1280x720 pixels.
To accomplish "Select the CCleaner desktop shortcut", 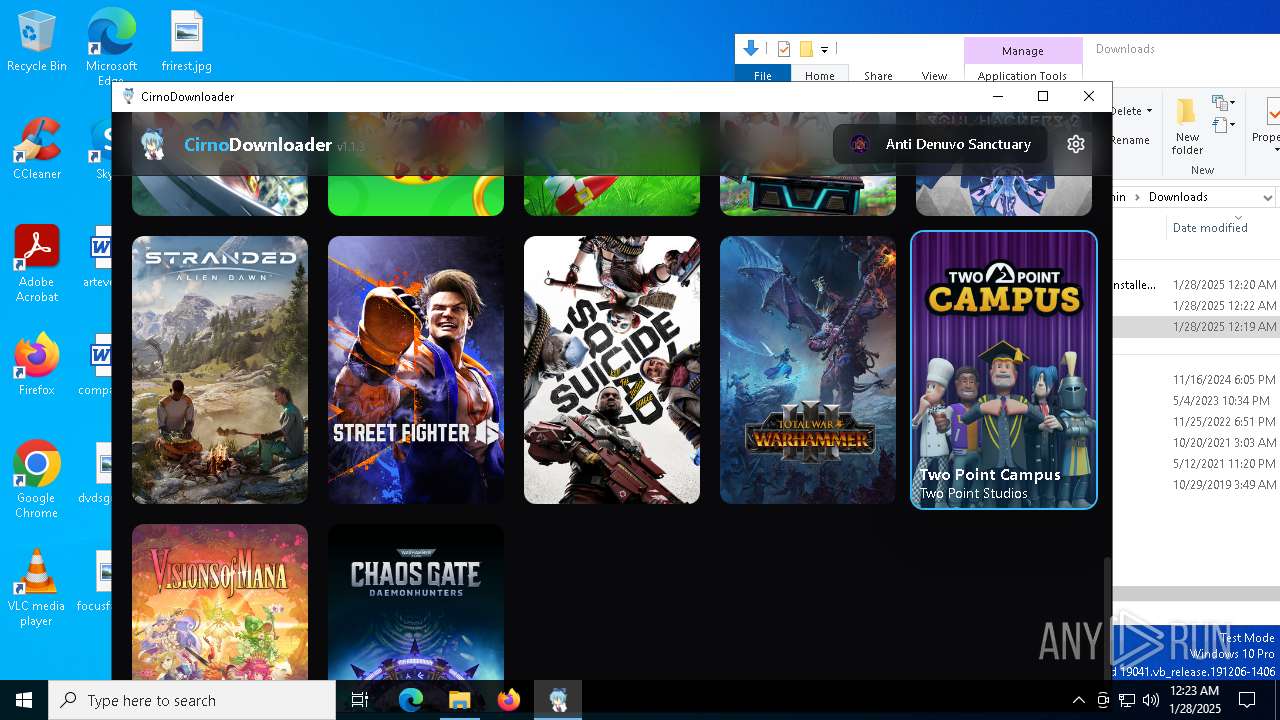I will 37,148.
